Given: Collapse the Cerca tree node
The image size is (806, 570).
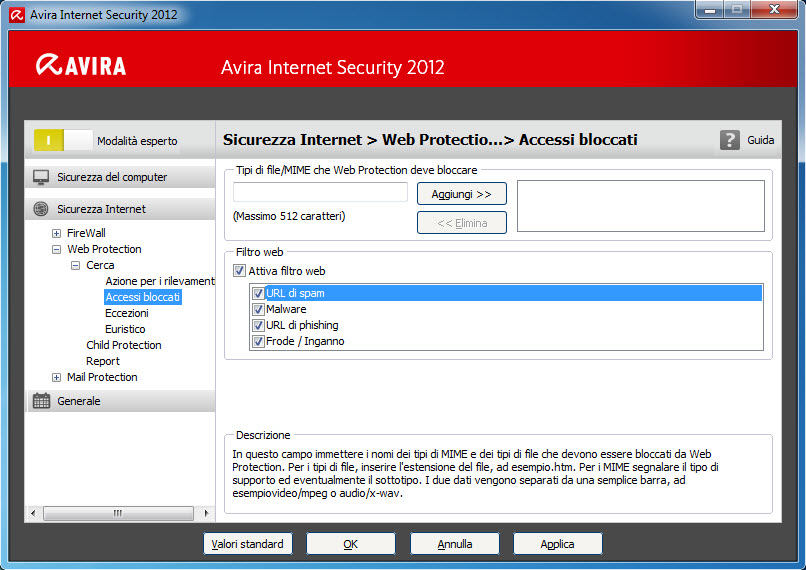Looking at the screenshot, I should click(75, 266).
